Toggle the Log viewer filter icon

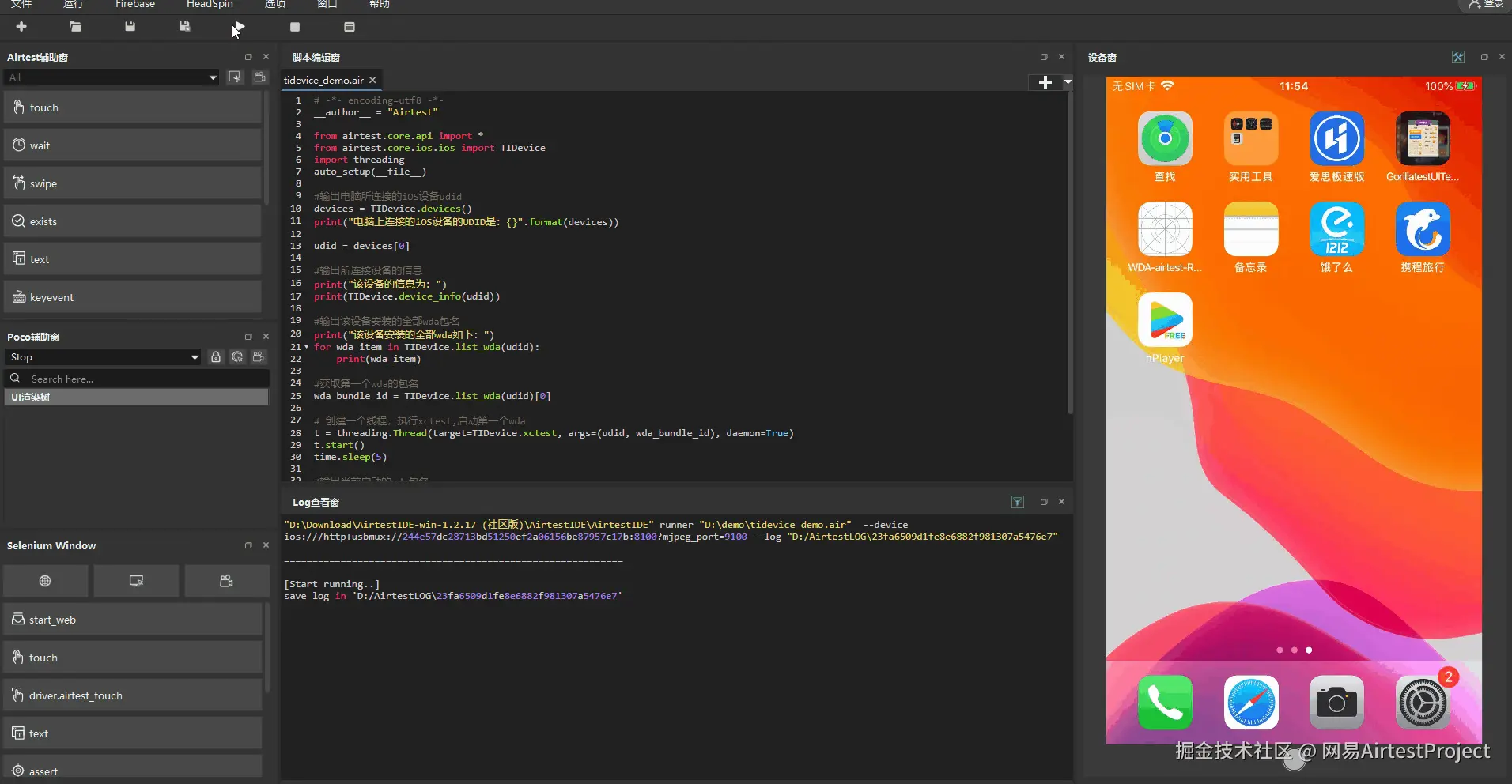pos(1018,502)
